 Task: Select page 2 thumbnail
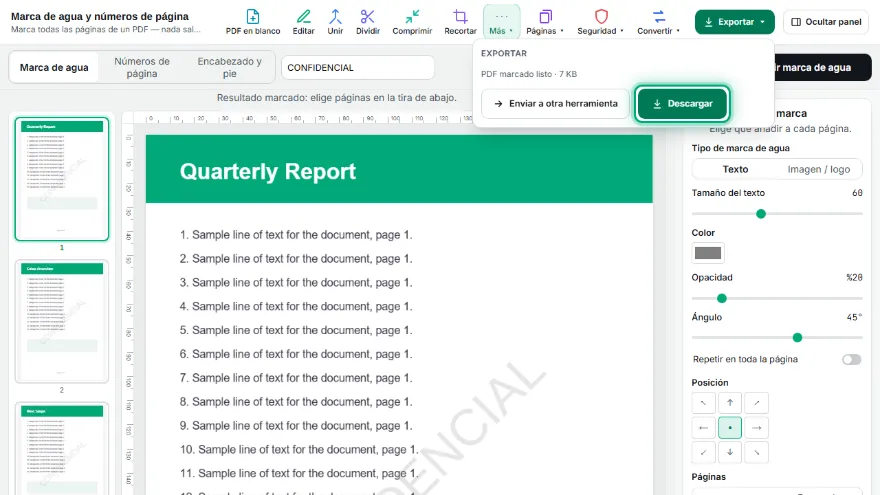click(x=62, y=321)
